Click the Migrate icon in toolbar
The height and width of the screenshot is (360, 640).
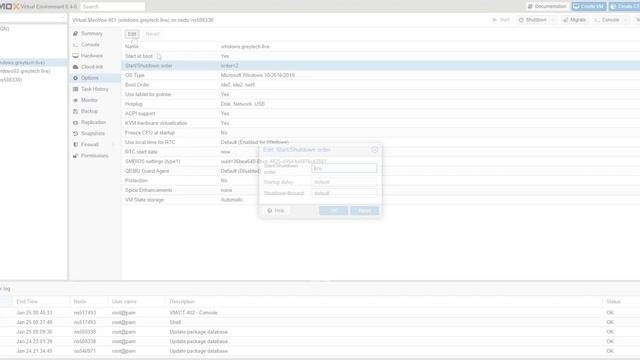click(x=566, y=20)
